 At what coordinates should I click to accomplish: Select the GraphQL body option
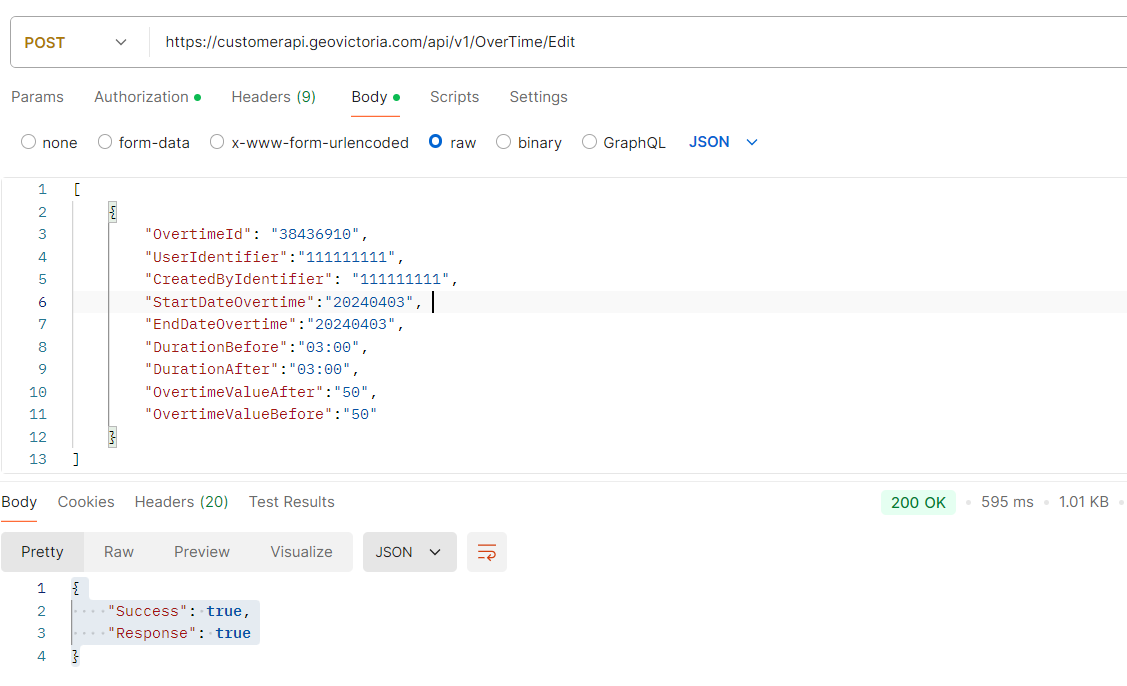point(589,142)
